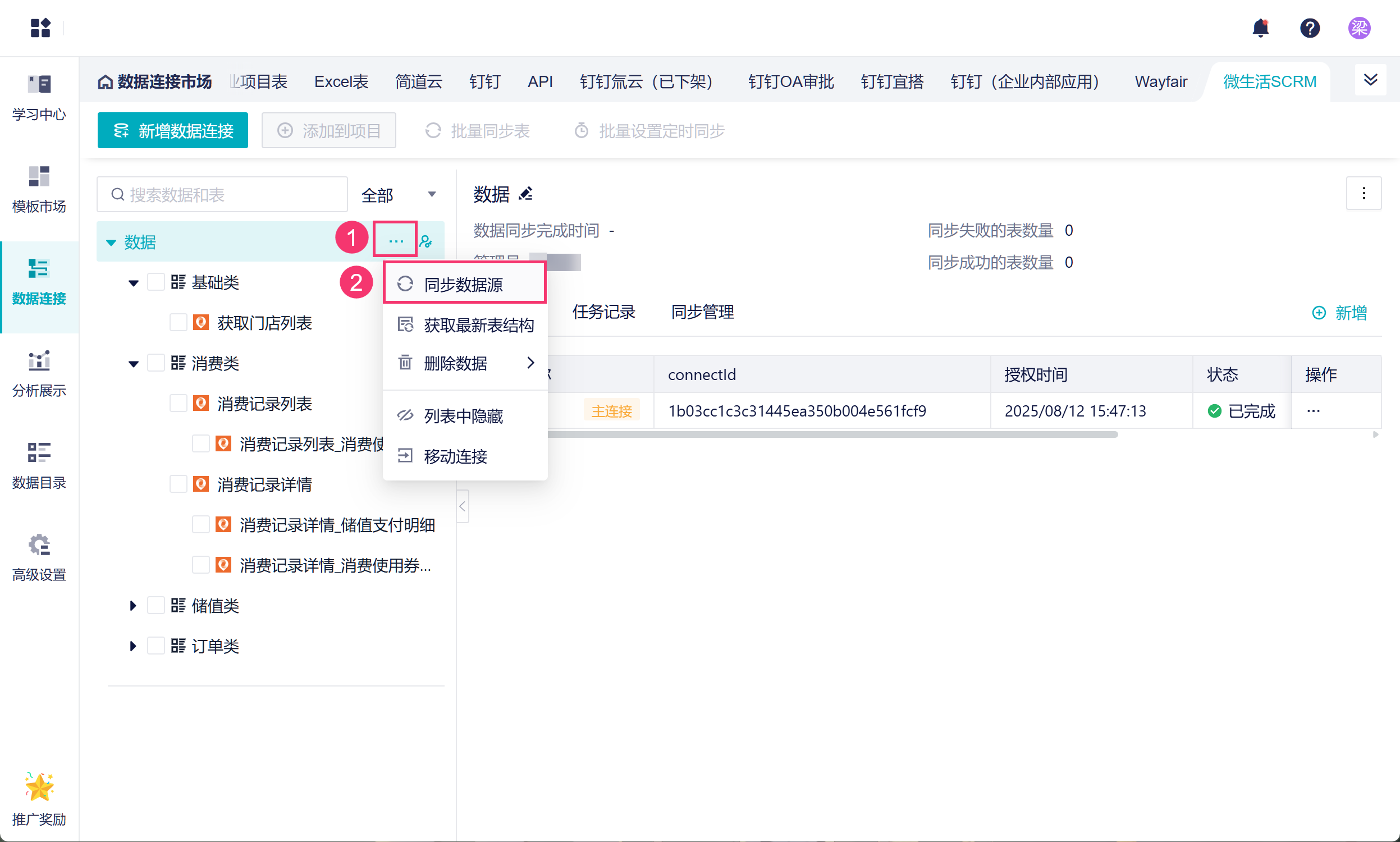Click the edit pencil next to 数据 title
The height and width of the screenshot is (842, 1400).
point(526,194)
